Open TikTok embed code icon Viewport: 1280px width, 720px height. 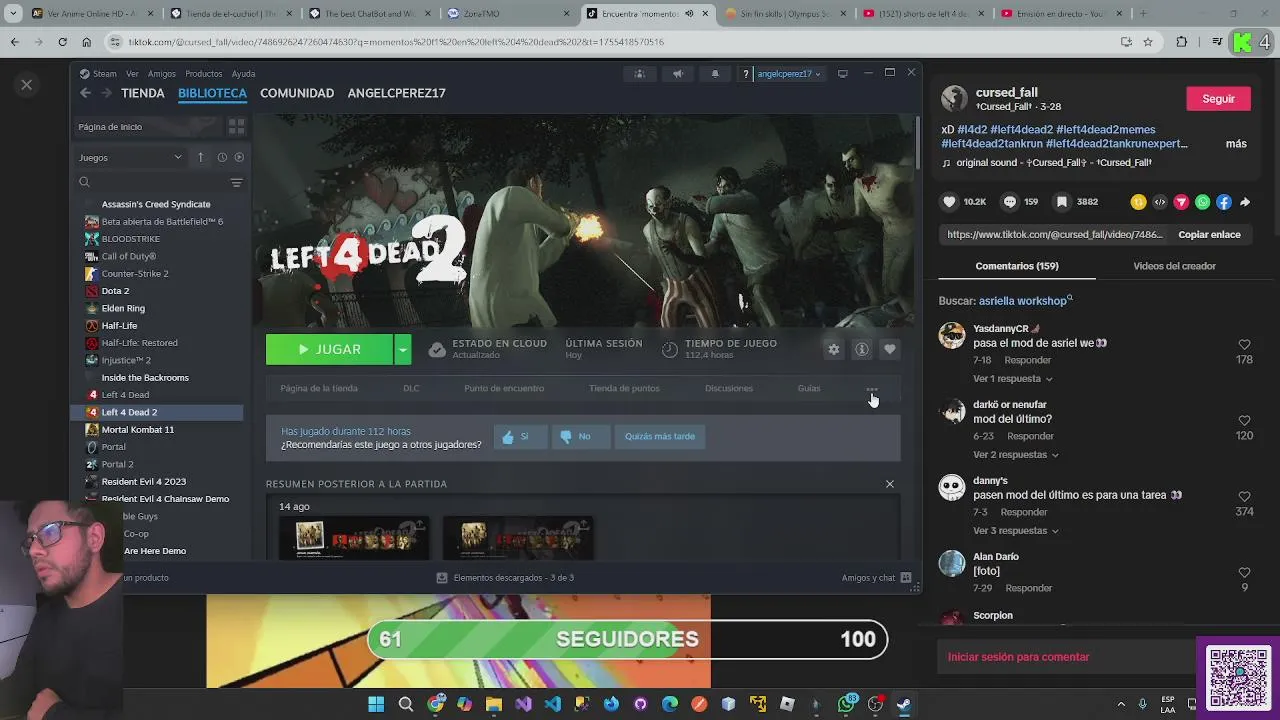click(1160, 202)
